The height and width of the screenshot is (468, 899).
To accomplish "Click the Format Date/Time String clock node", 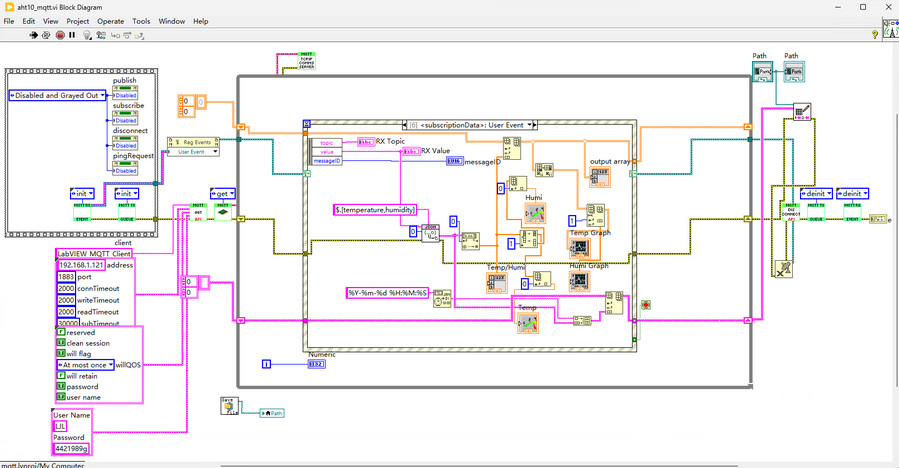I will click(441, 299).
